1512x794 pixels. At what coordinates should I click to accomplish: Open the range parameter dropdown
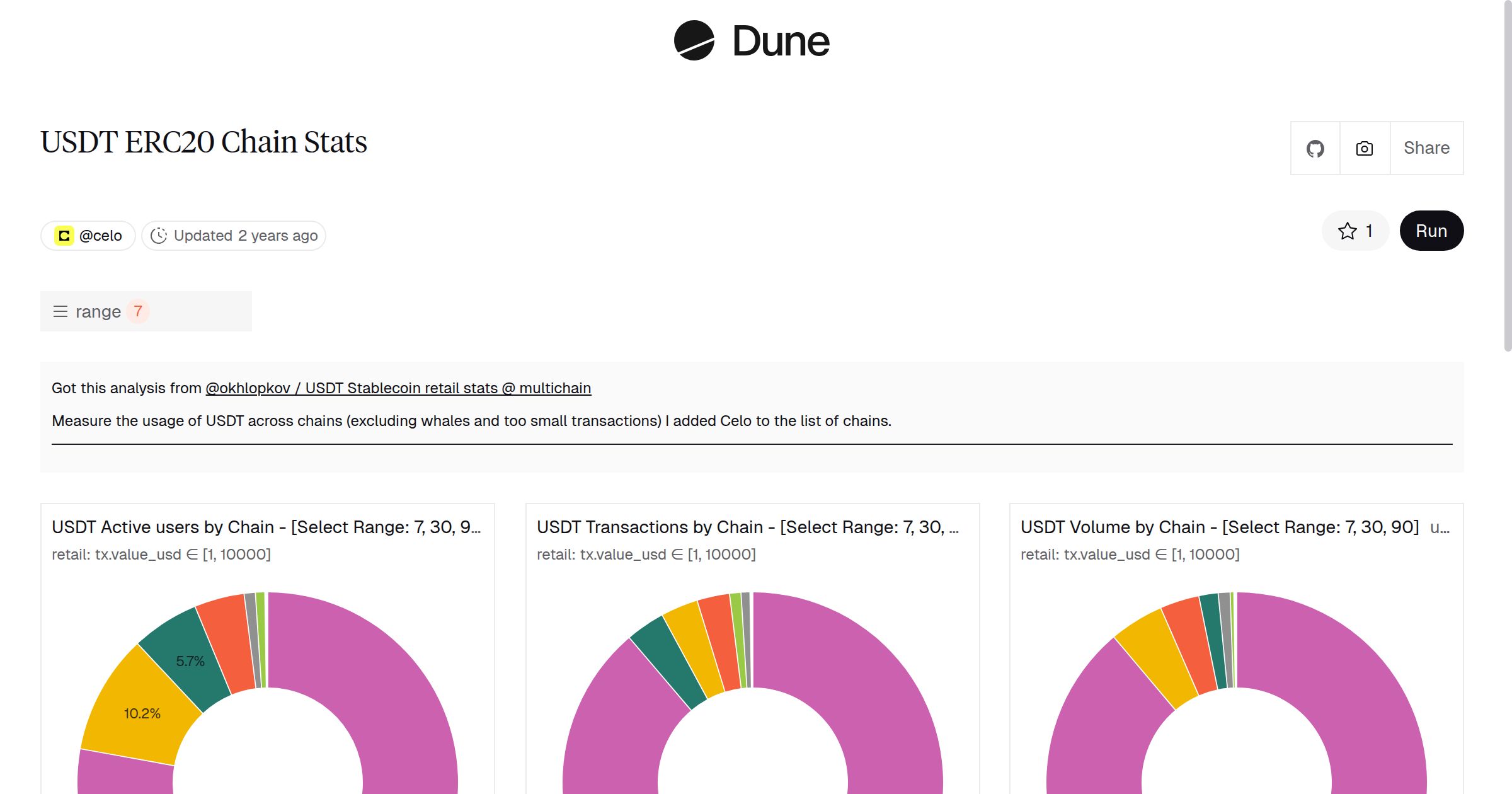(x=100, y=311)
